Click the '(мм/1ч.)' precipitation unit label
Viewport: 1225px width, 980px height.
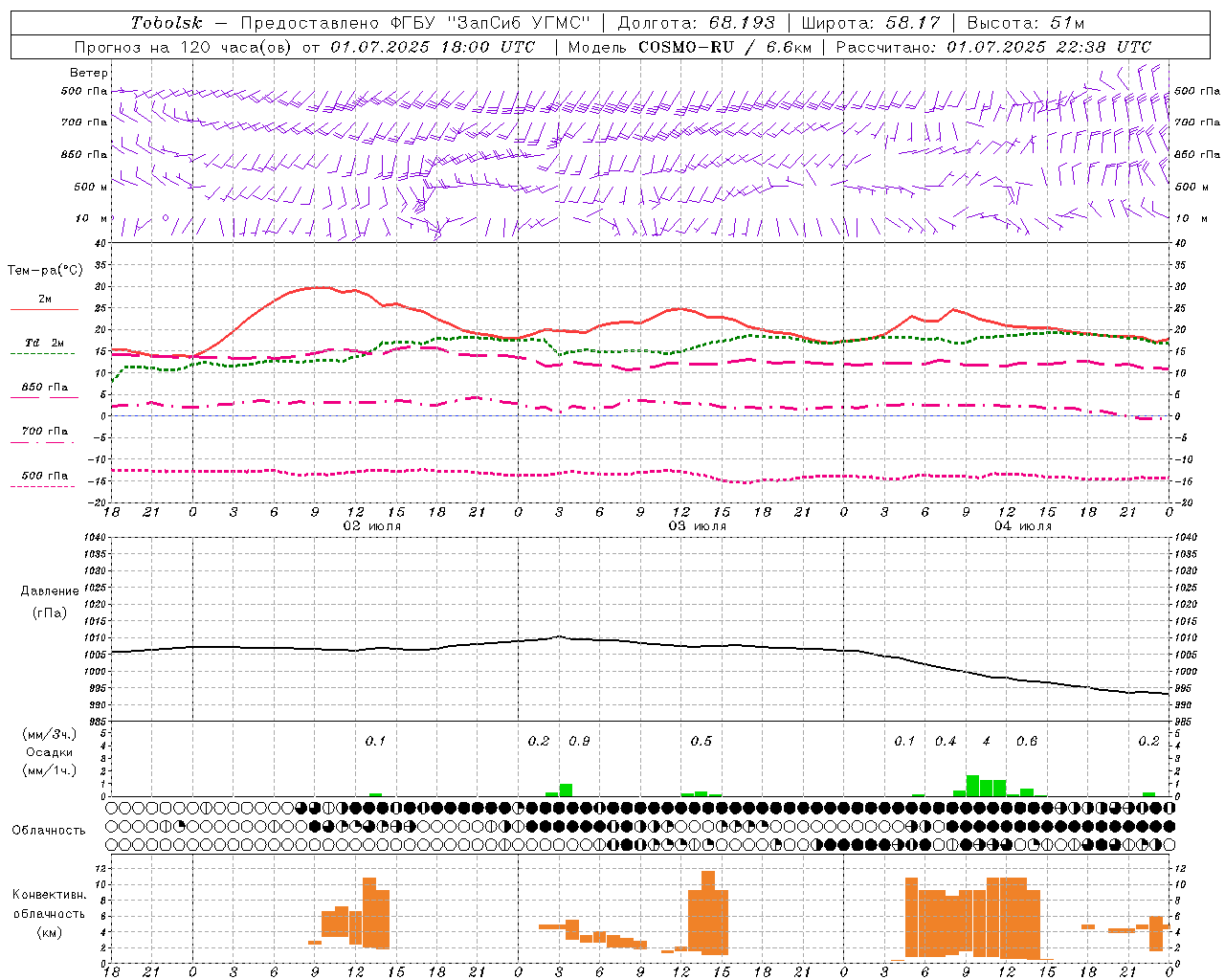[x=49, y=770]
